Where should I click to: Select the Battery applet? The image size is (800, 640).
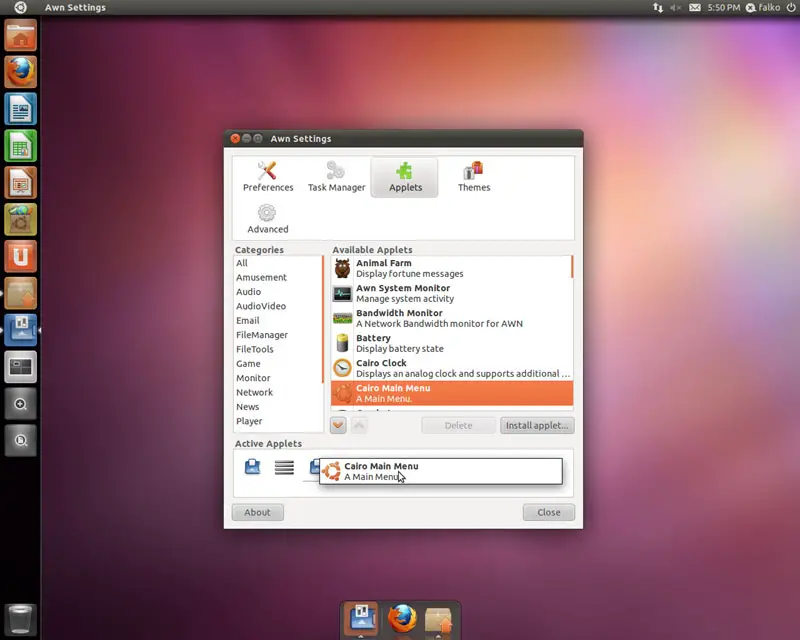[451, 343]
